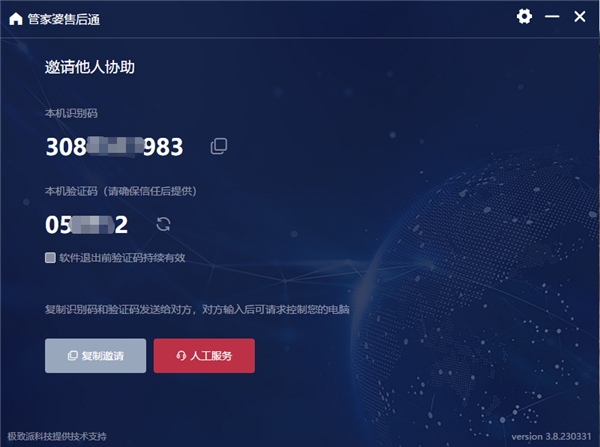
Task: Click the 本机验证码（请确保信任后提供）label
Action: pos(121,191)
